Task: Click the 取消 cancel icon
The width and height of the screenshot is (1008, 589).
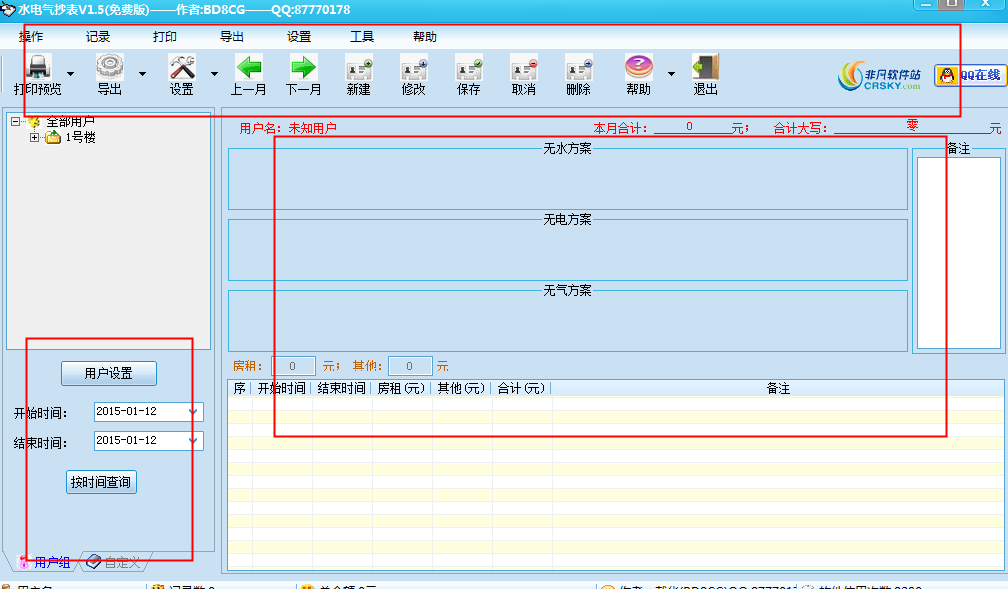Action: (524, 69)
